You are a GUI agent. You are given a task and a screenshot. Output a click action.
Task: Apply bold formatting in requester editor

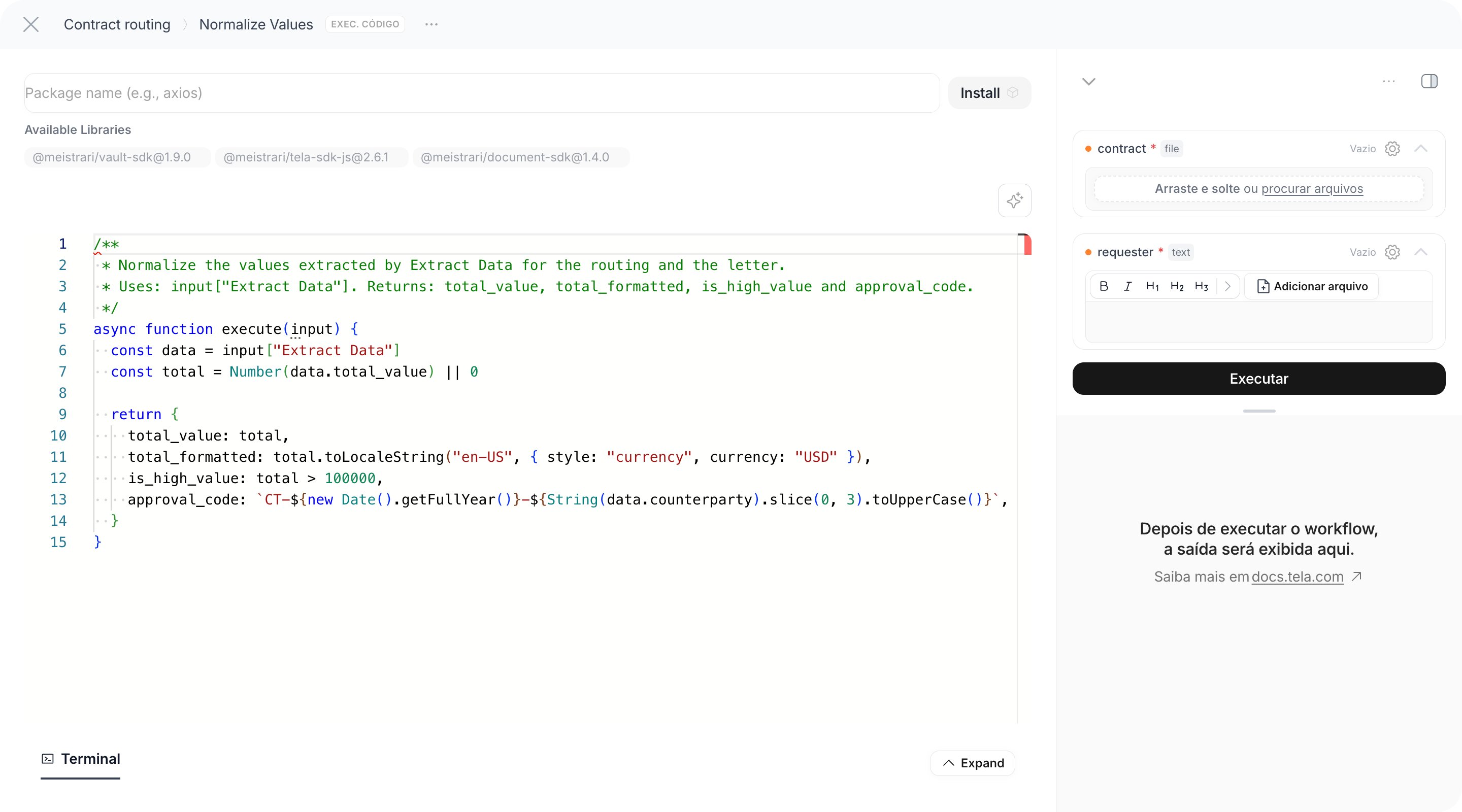click(x=1104, y=286)
